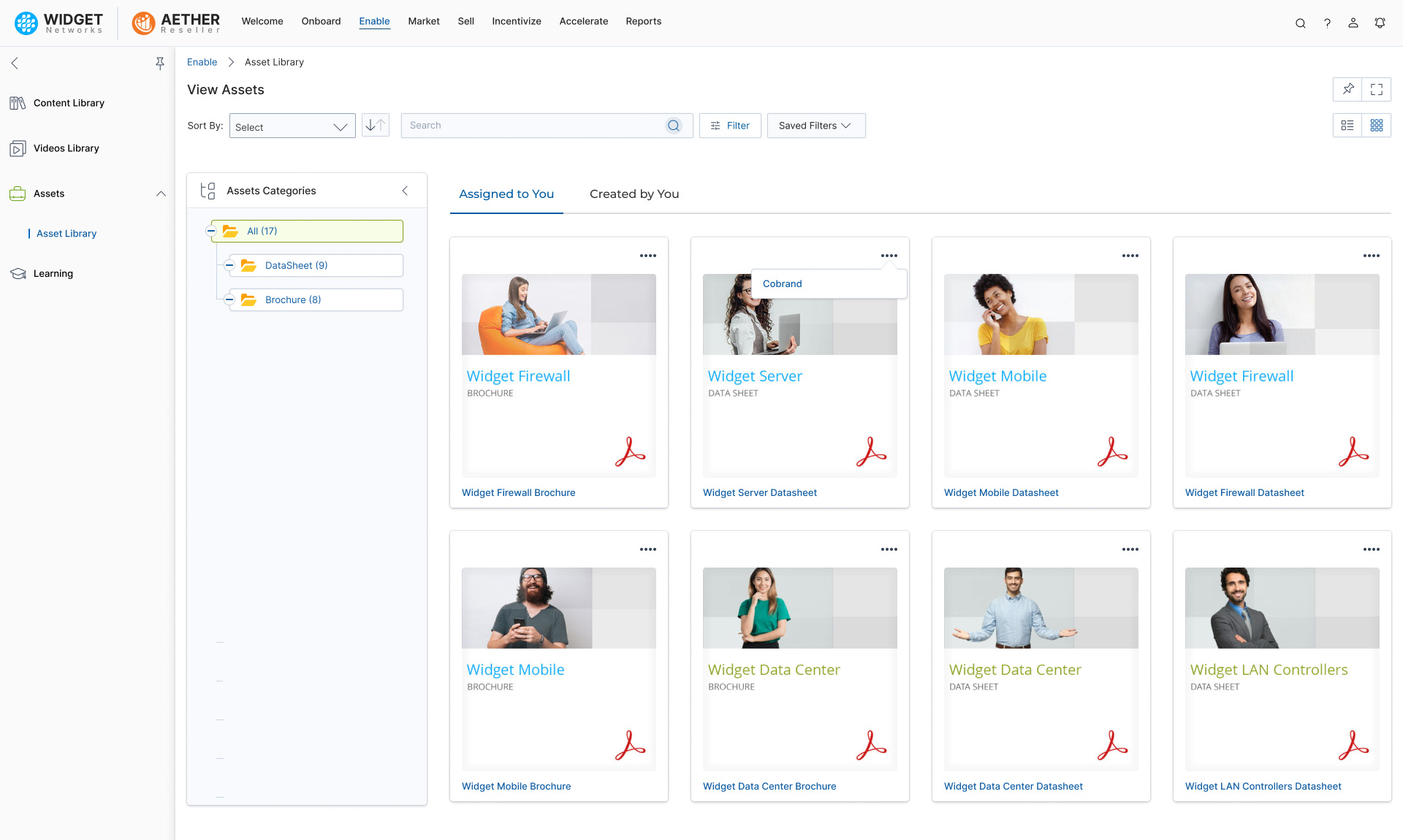The height and width of the screenshot is (840, 1403).
Task: Expand the Saved Filters dropdown
Action: click(x=815, y=126)
